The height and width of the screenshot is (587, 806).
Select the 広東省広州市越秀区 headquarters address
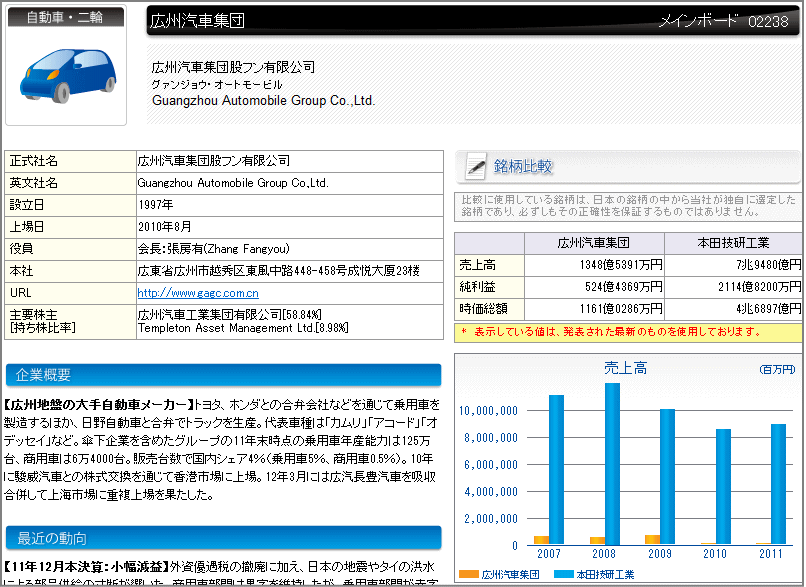(x=279, y=271)
